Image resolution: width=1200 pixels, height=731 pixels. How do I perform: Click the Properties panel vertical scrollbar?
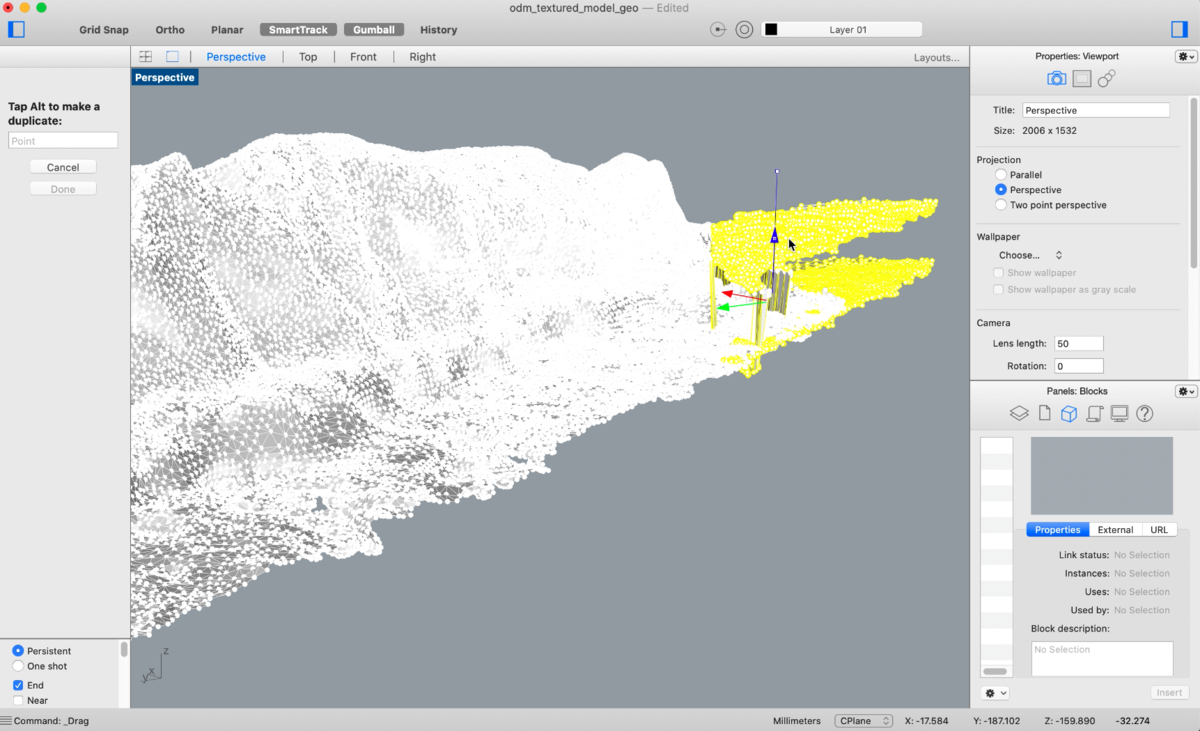(x=1193, y=182)
